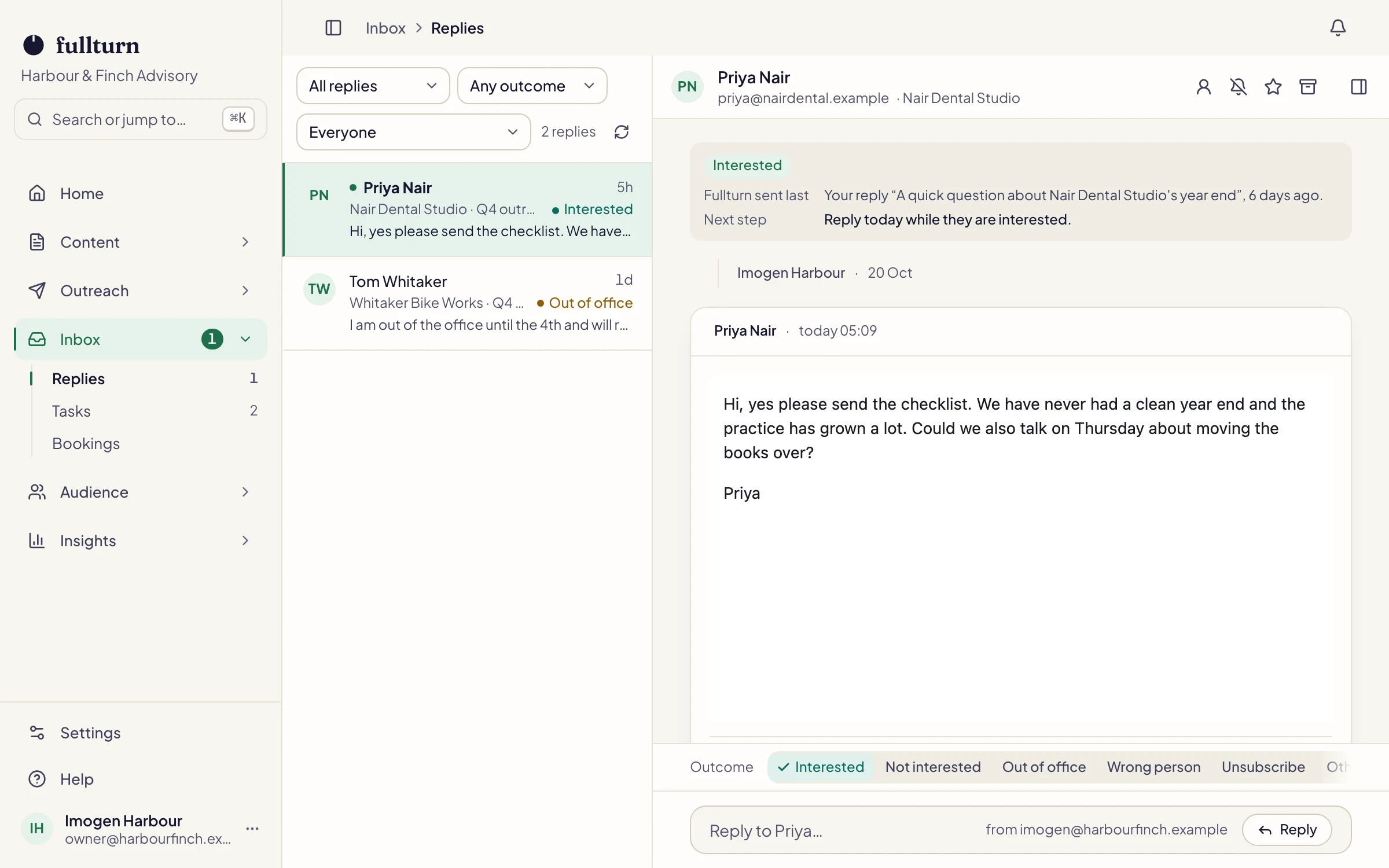The width and height of the screenshot is (1389, 868).
Task: Open the All replies dropdown
Action: click(373, 86)
